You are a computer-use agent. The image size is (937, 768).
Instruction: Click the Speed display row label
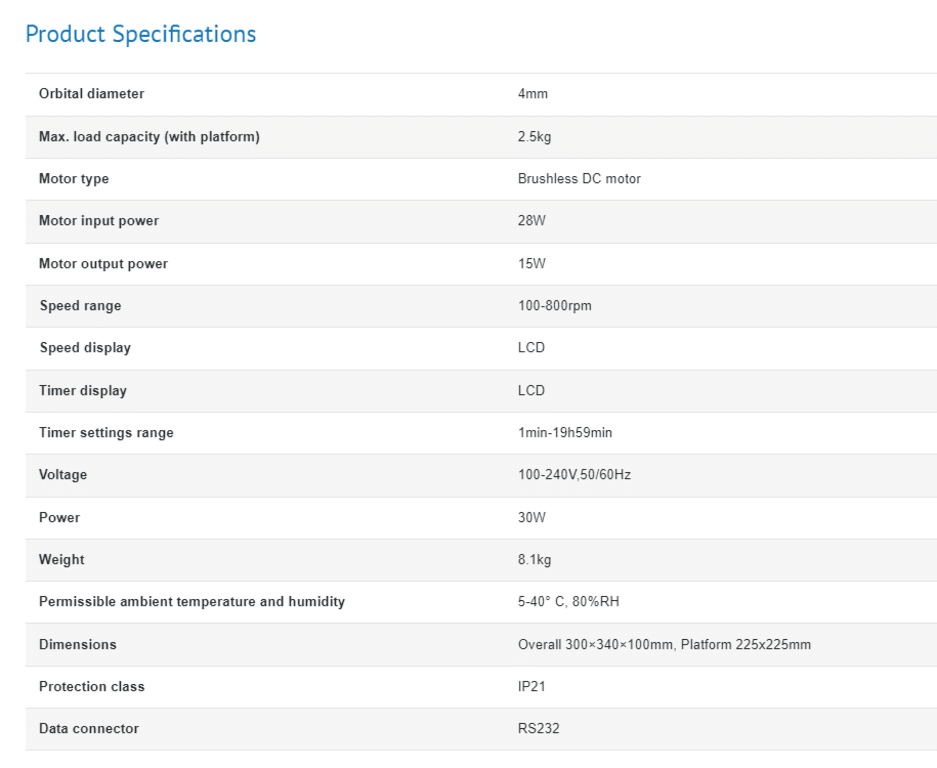[84, 348]
